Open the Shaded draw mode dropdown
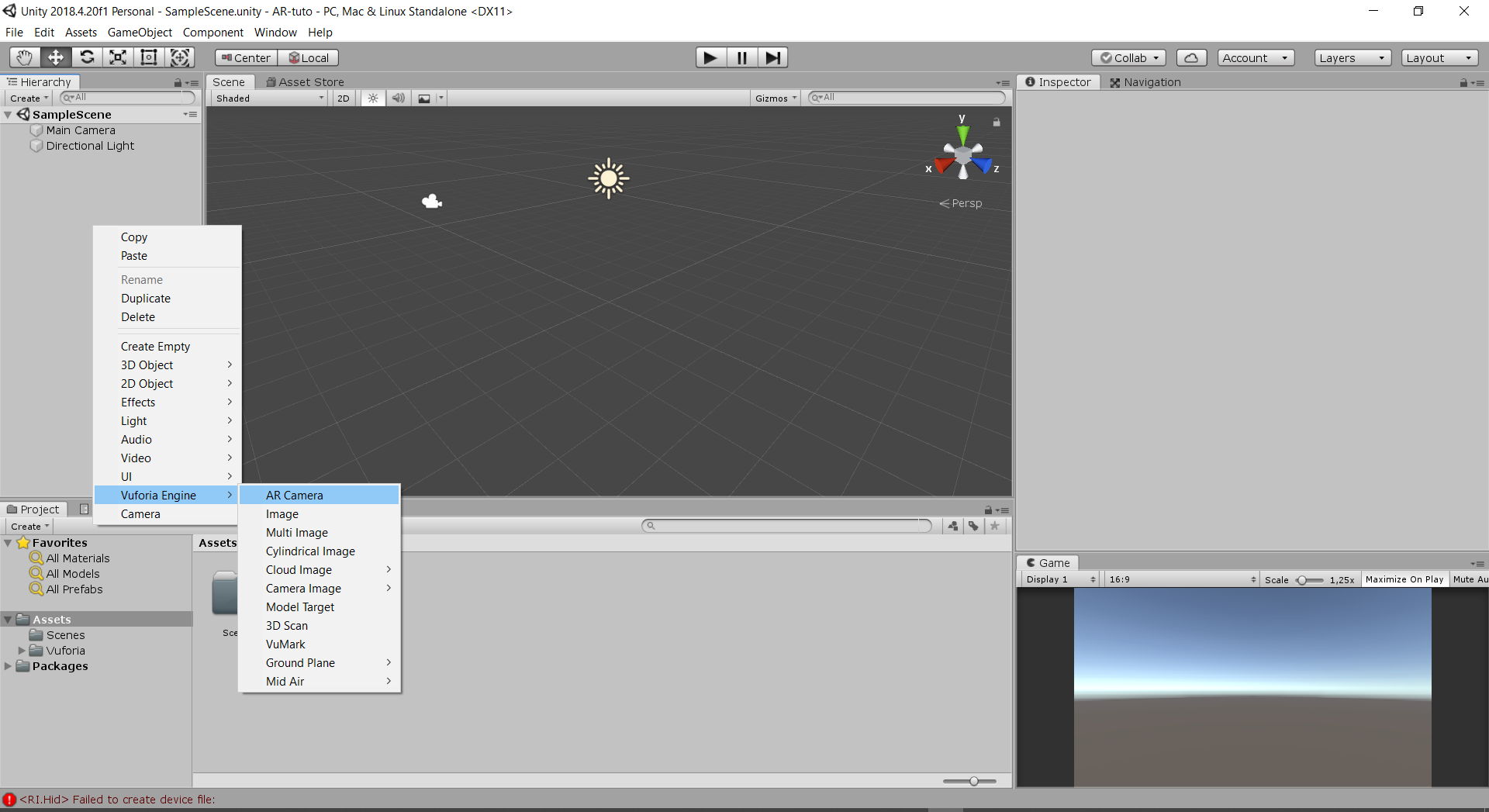Image resolution: width=1489 pixels, height=812 pixels. click(x=269, y=98)
